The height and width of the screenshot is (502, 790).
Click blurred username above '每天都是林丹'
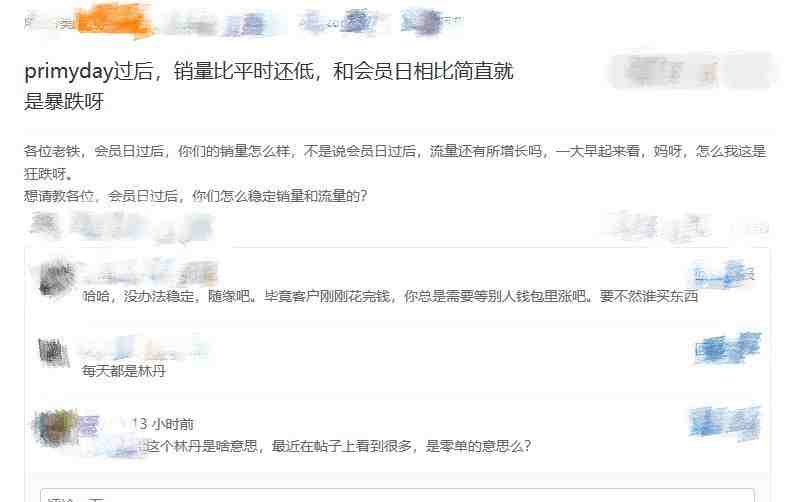[x=144, y=348]
